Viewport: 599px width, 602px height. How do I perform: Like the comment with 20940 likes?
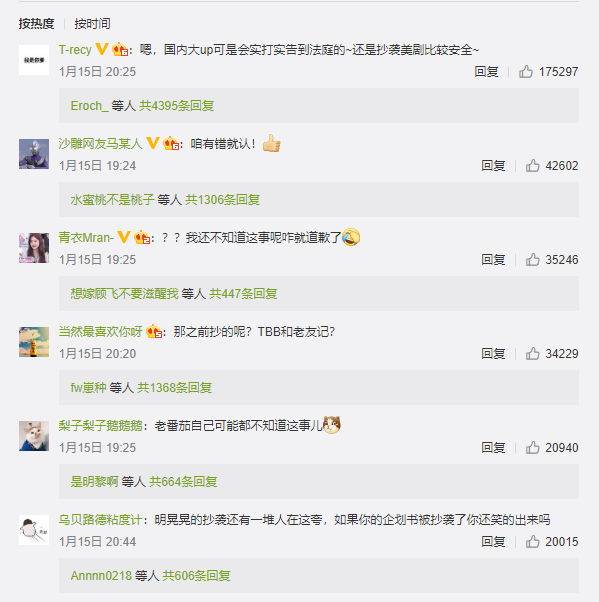pyautogui.click(x=533, y=448)
